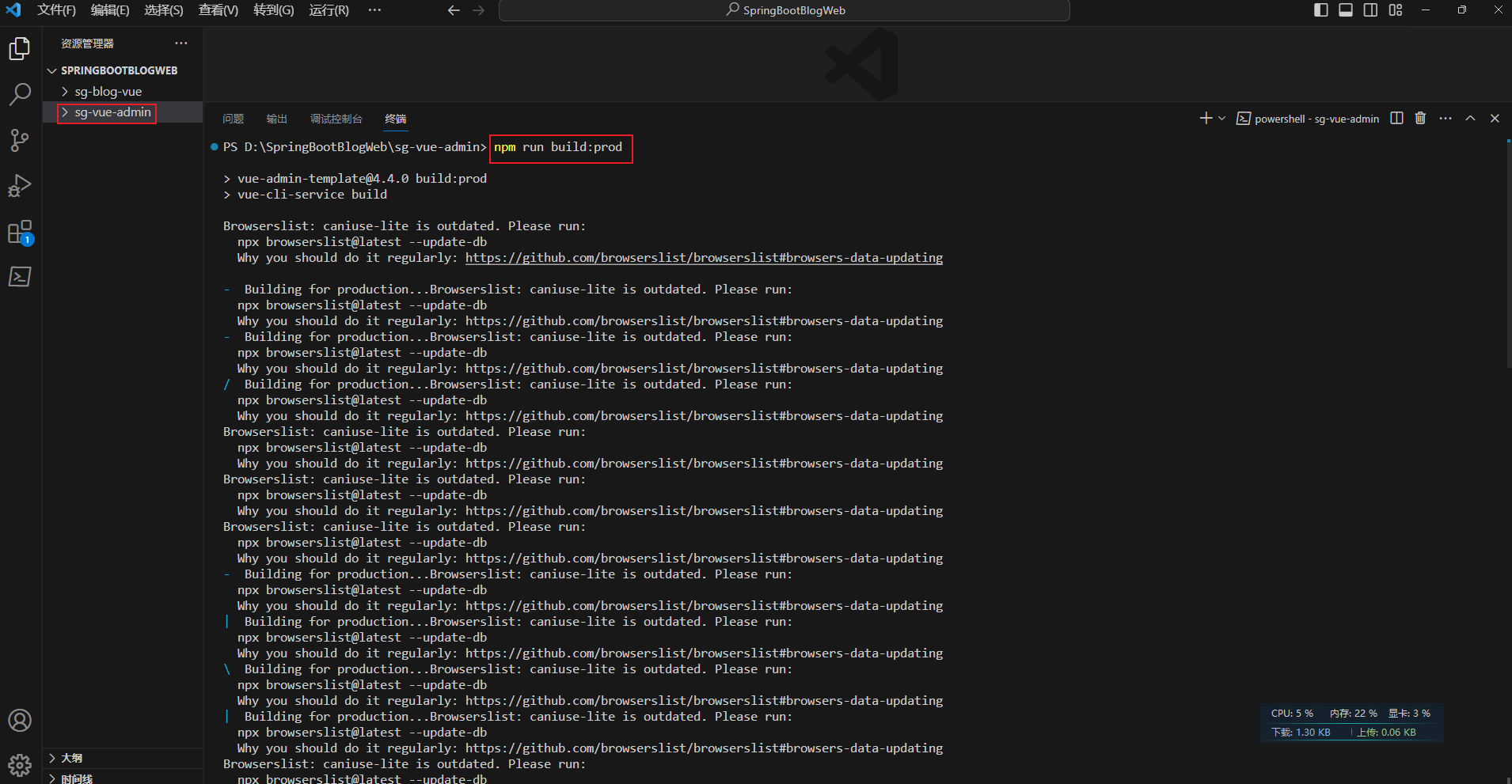
Task: Open the Accounts menu icon
Action: pos(20,721)
